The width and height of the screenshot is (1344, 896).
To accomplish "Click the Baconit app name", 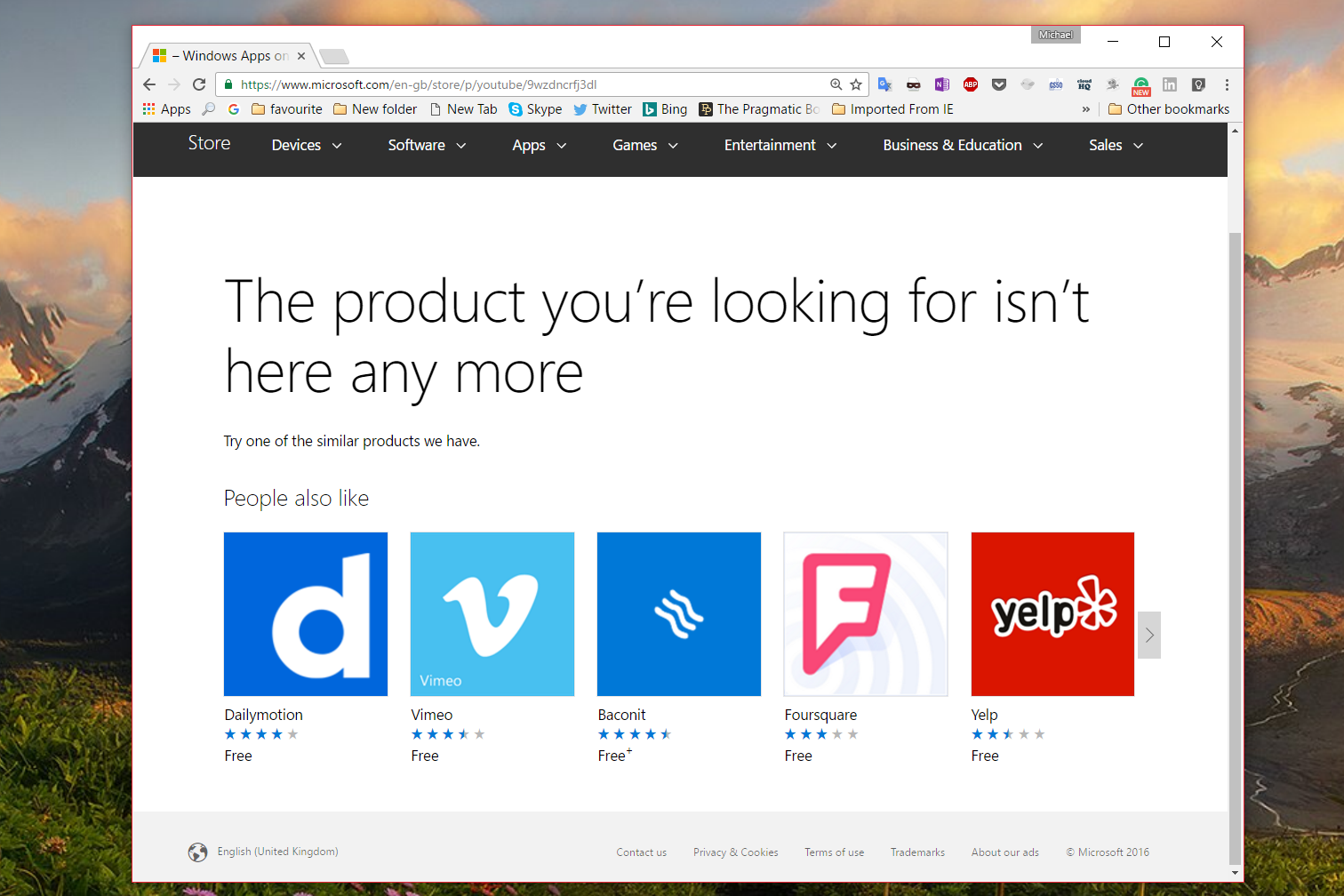I will [x=621, y=715].
